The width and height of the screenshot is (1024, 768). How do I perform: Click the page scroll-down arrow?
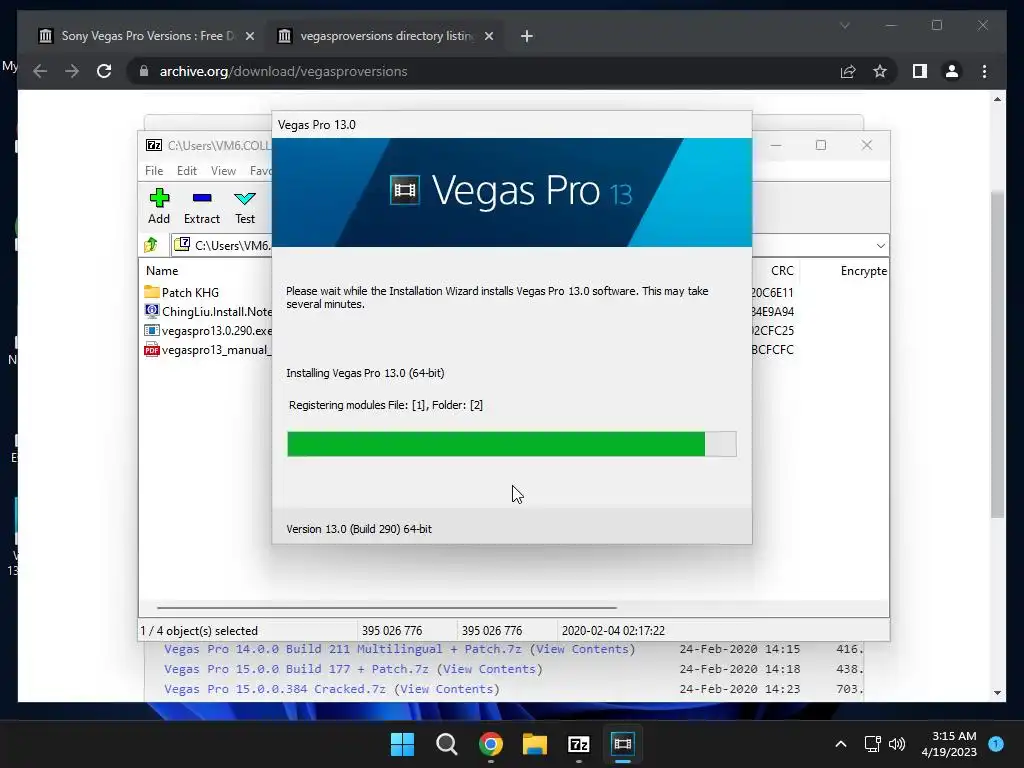997,693
